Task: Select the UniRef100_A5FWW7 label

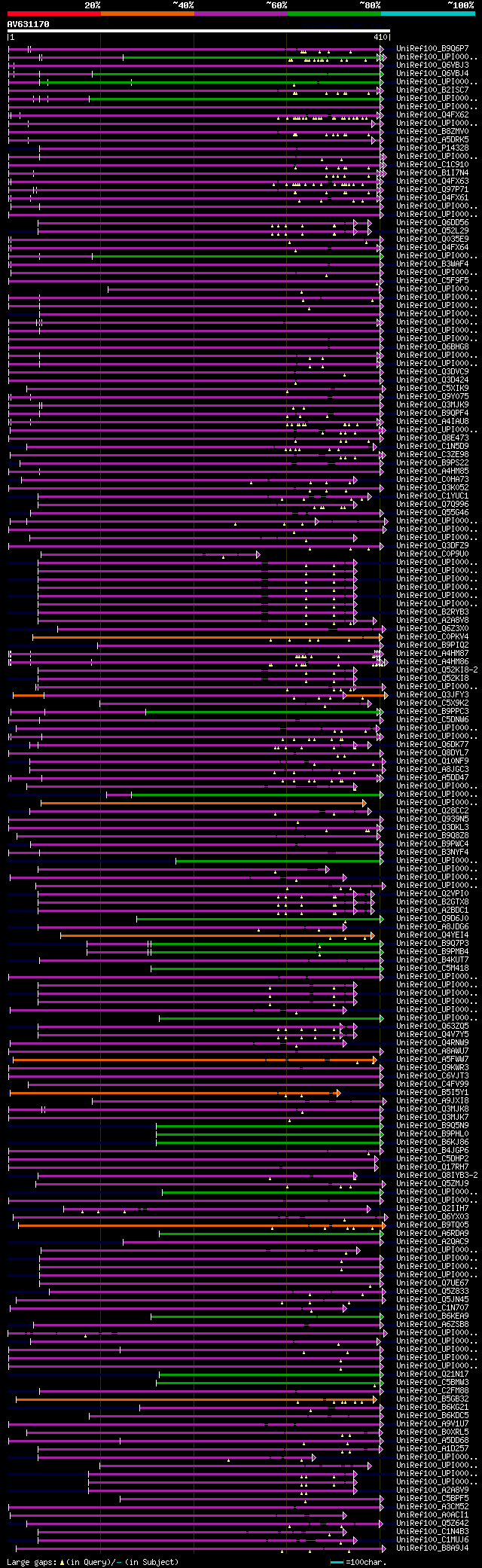Action: coord(432,1059)
